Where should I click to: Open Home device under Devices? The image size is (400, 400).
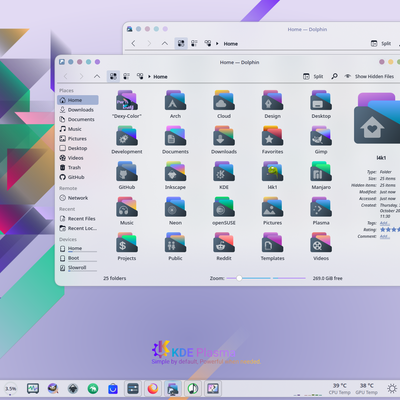[x=77, y=248]
